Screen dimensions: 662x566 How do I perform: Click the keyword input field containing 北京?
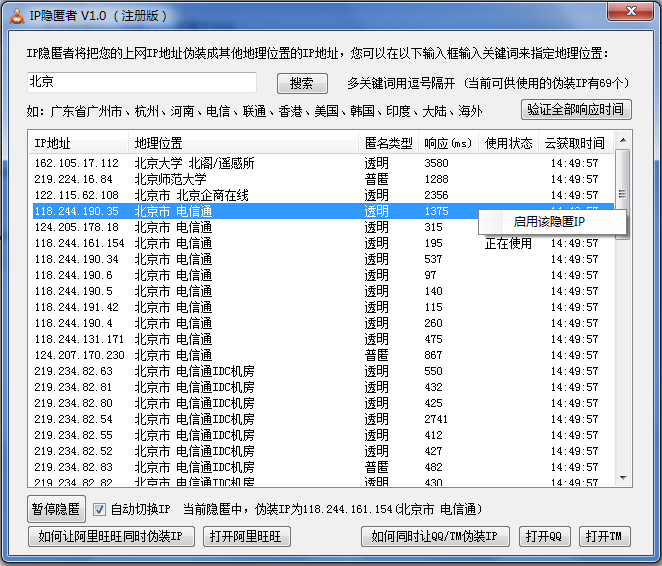click(x=142, y=82)
